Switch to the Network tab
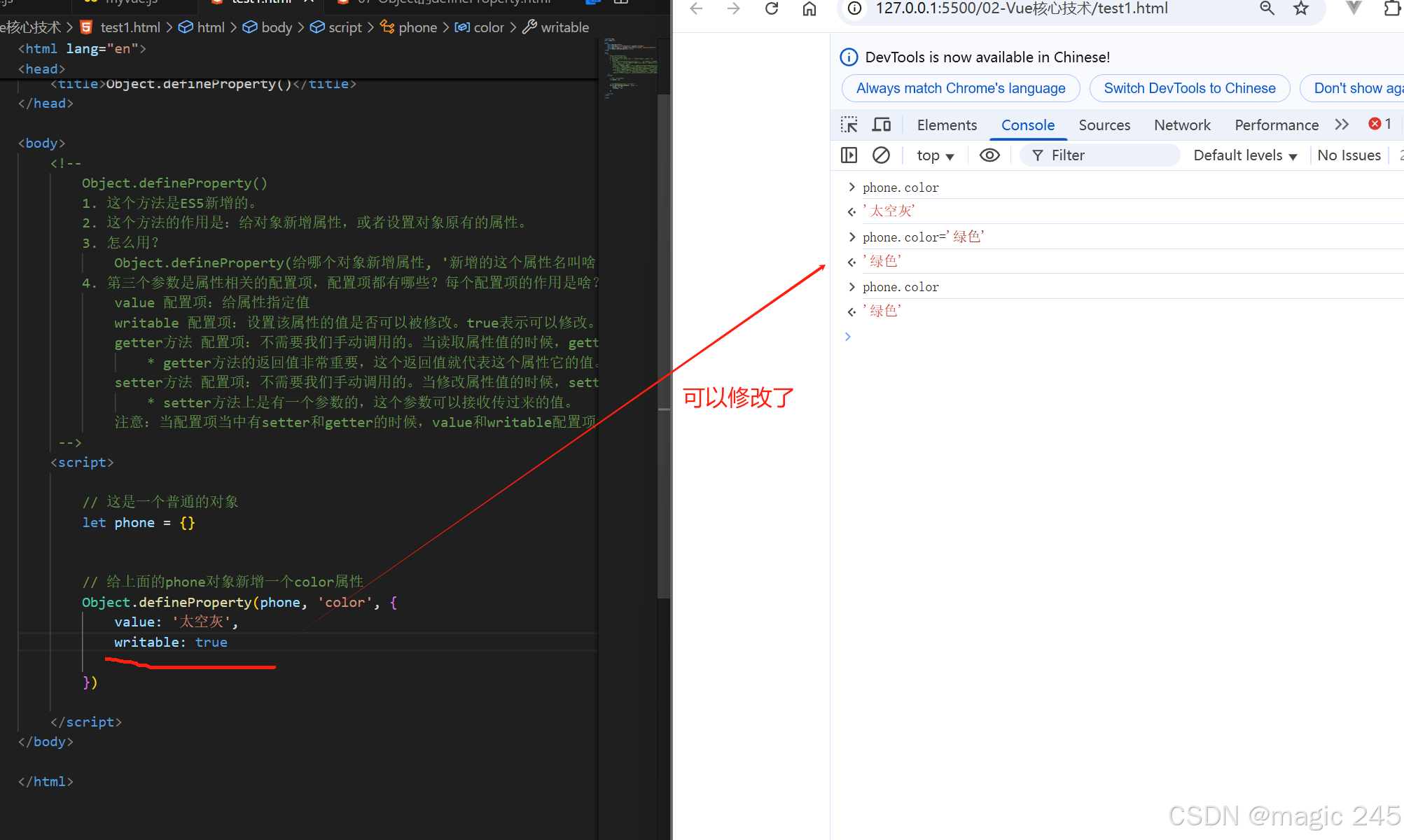Screen dimensions: 1404x840 click(1182, 125)
